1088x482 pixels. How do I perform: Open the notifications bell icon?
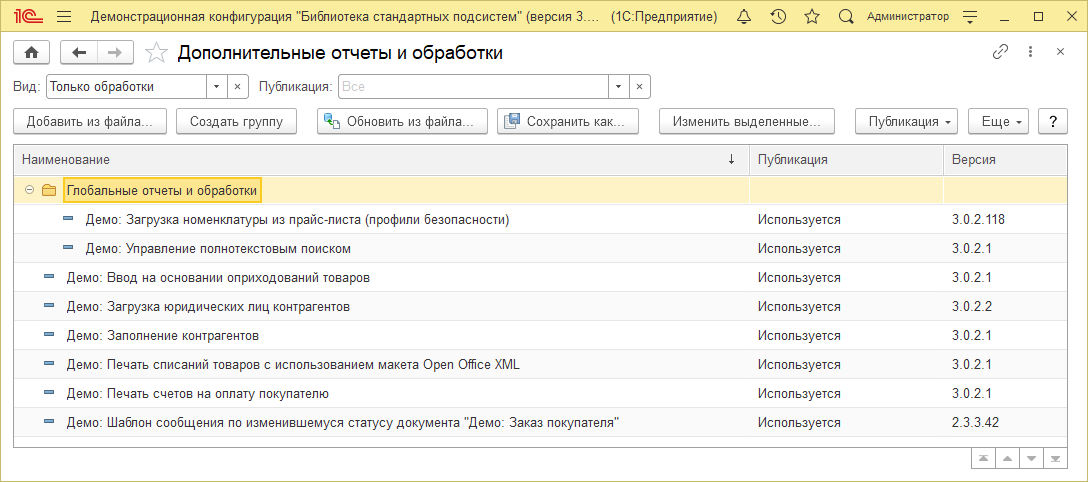click(743, 17)
